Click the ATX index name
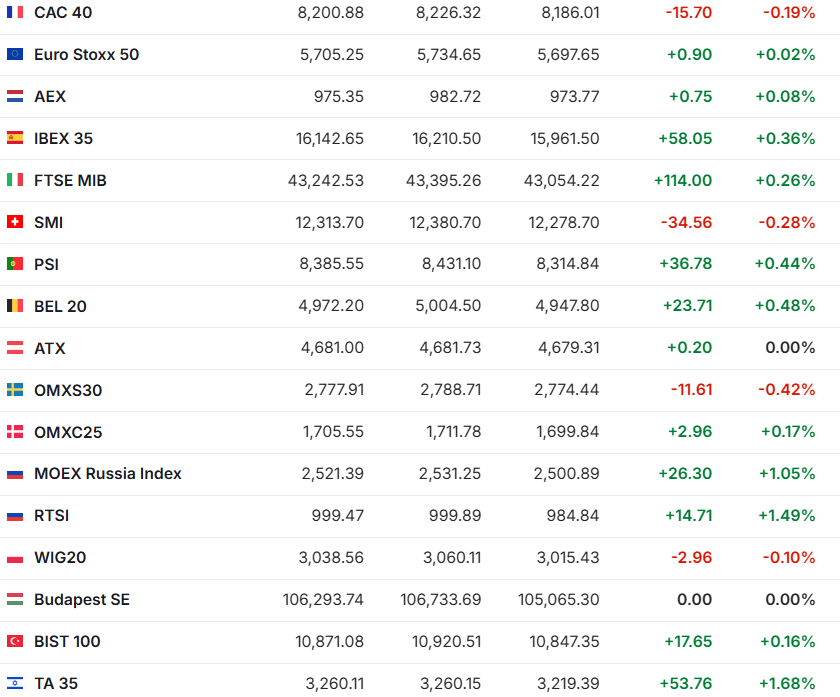Screen dimensions: 840x697 (50, 349)
